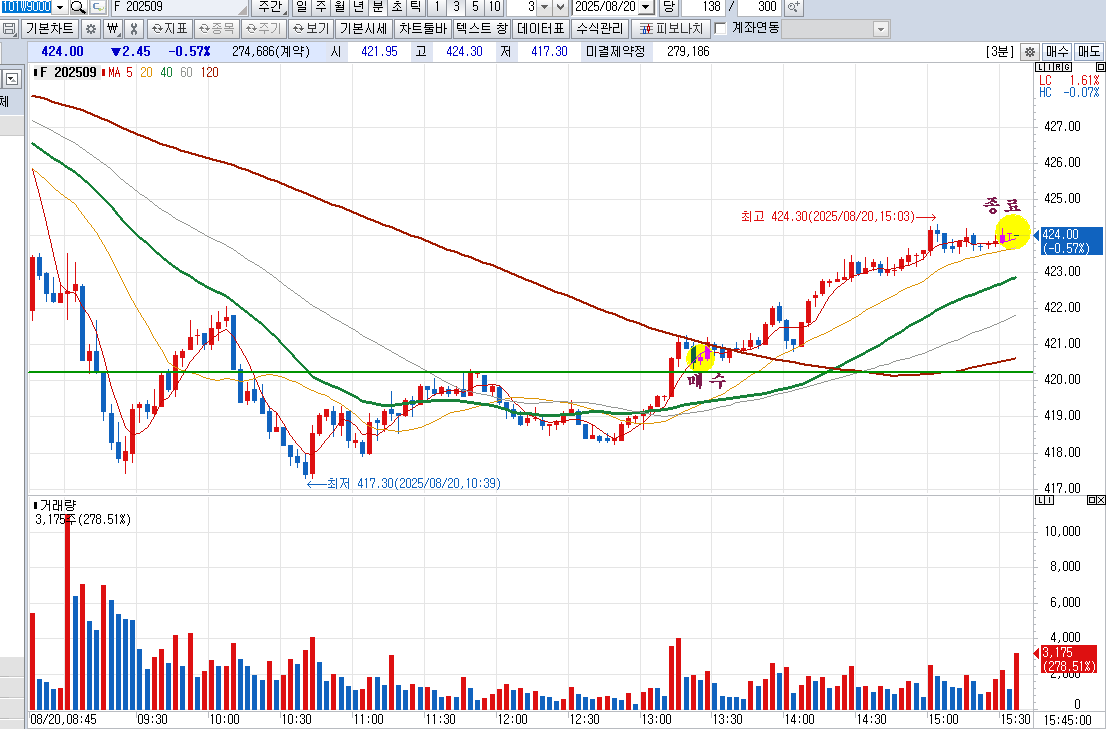Viewport: 1106px width, 729px height.
Task: Click the 매도 sell button
Action: [1088, 51]
